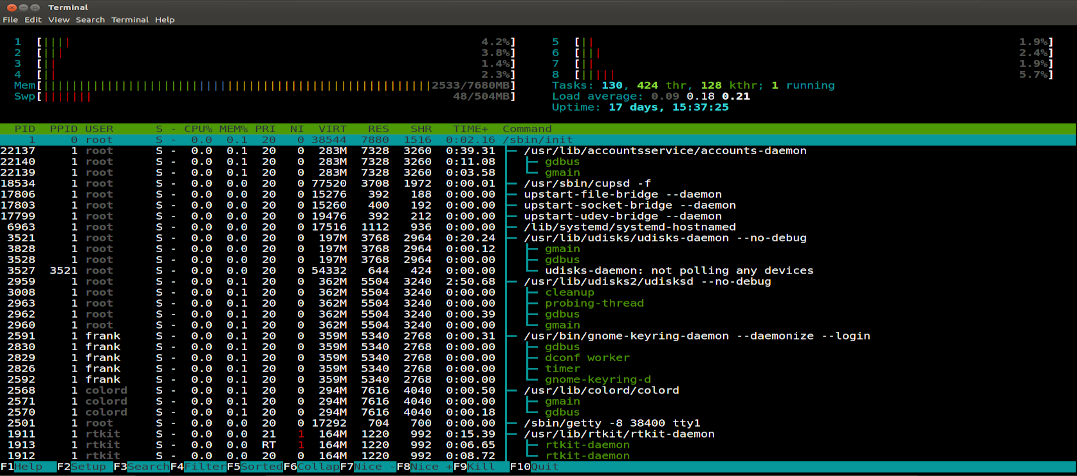Select upstart-socket-bridge --daemon process
This screenshot has width=1077, height=476.
click(x=538, y=205)
